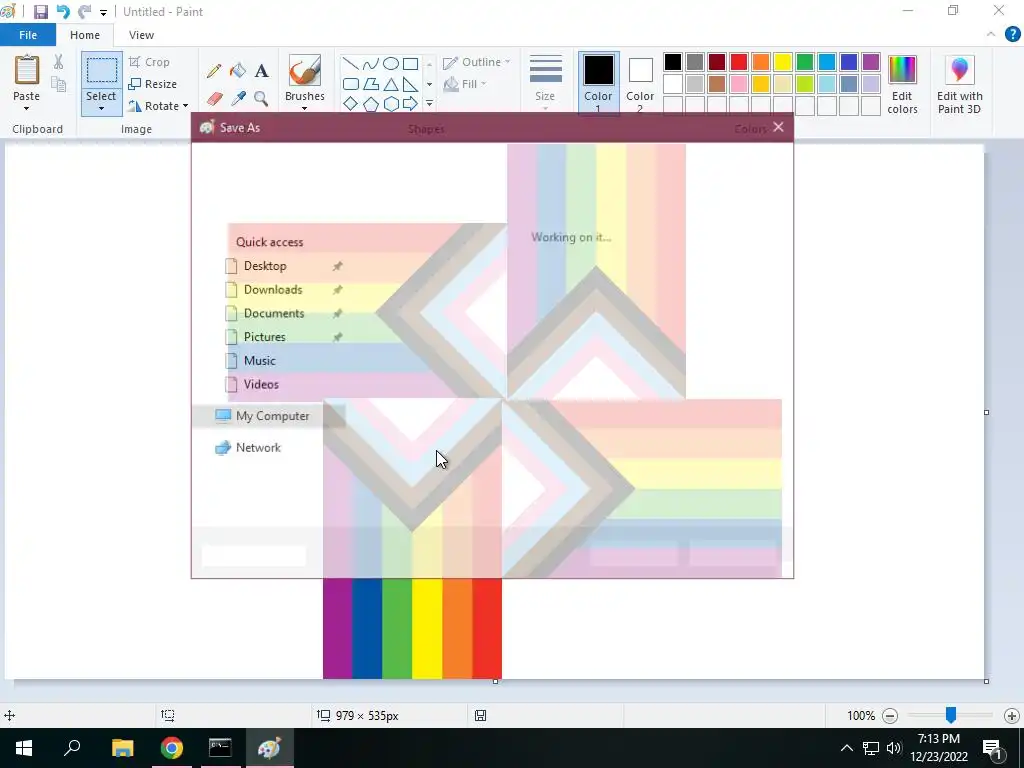Viewport: 1024px width, 768px height.
Task: Open the Paste dropdown arrow
Action: pos(27,108)
